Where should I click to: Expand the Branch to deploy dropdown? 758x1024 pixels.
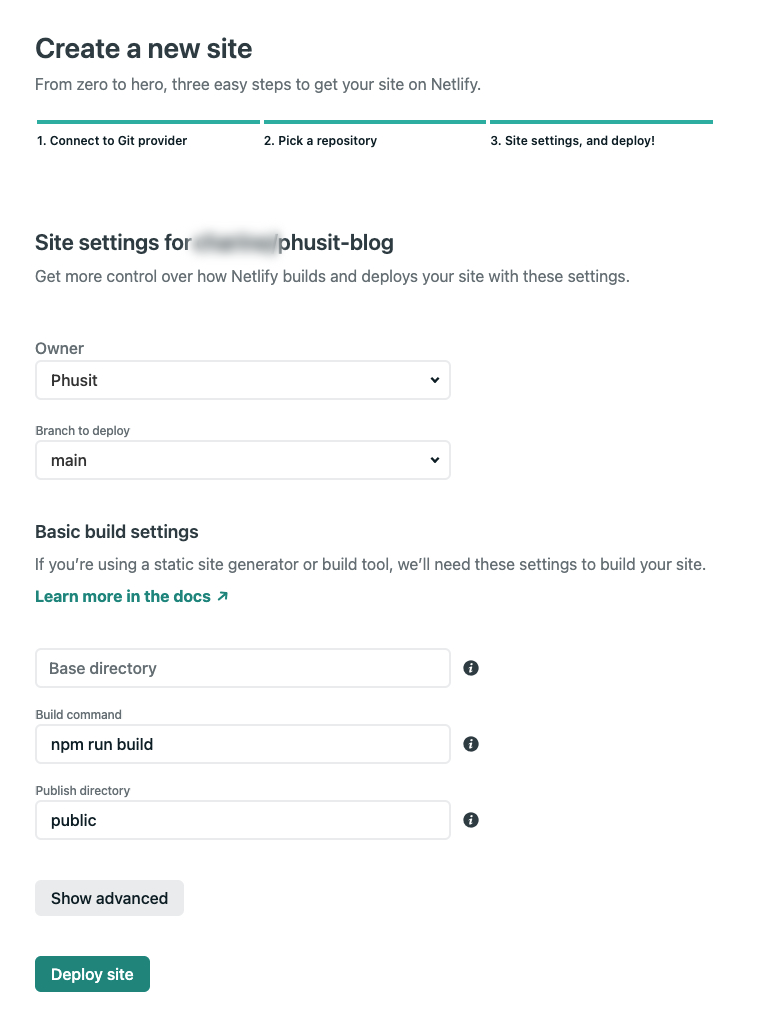[x=242, y=460]
